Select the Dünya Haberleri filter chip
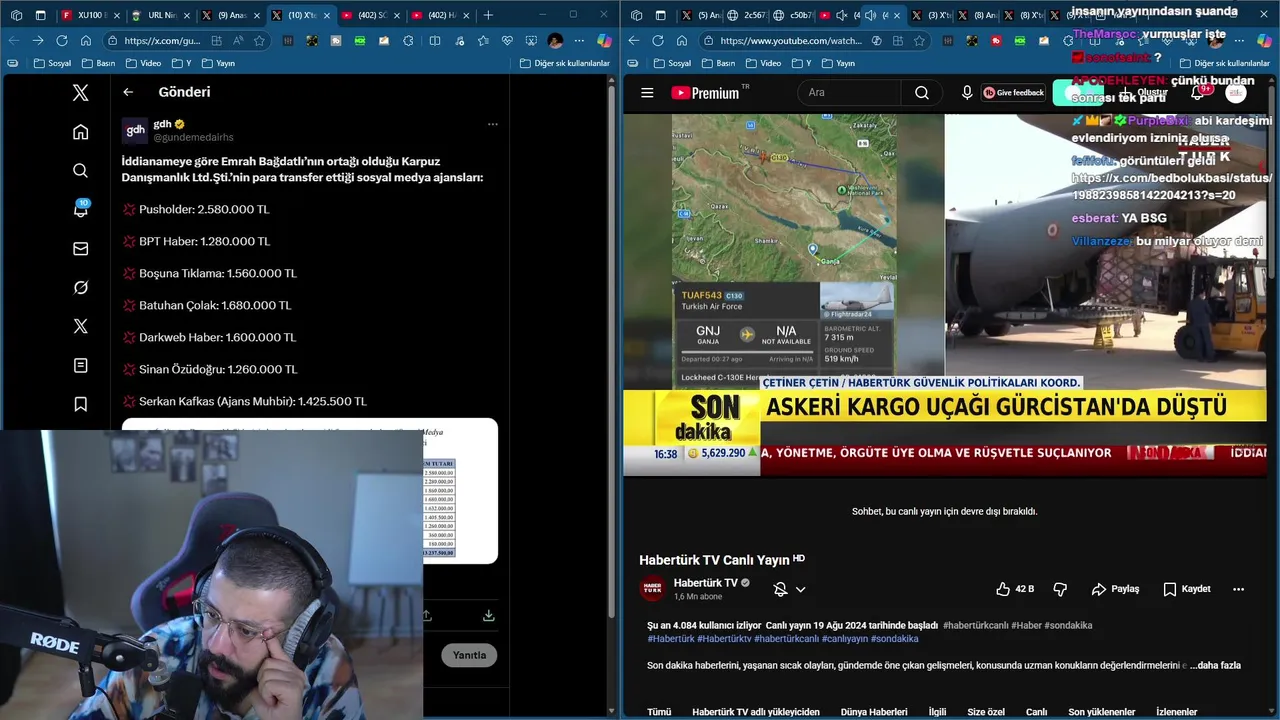The height and width of the screenshot is (720, 1280). [874, 712]
